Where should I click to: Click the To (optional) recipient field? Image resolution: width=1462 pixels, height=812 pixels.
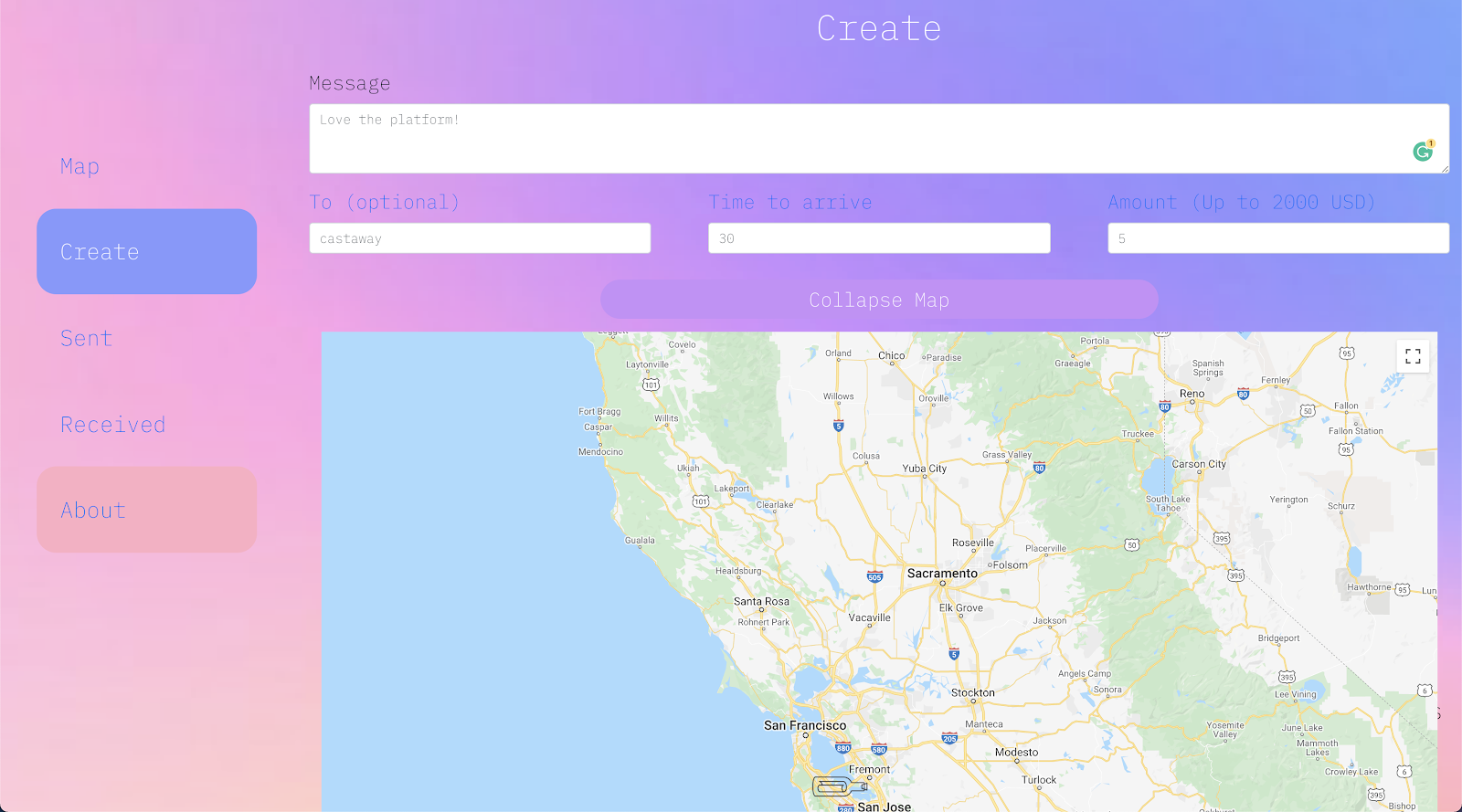480,238
